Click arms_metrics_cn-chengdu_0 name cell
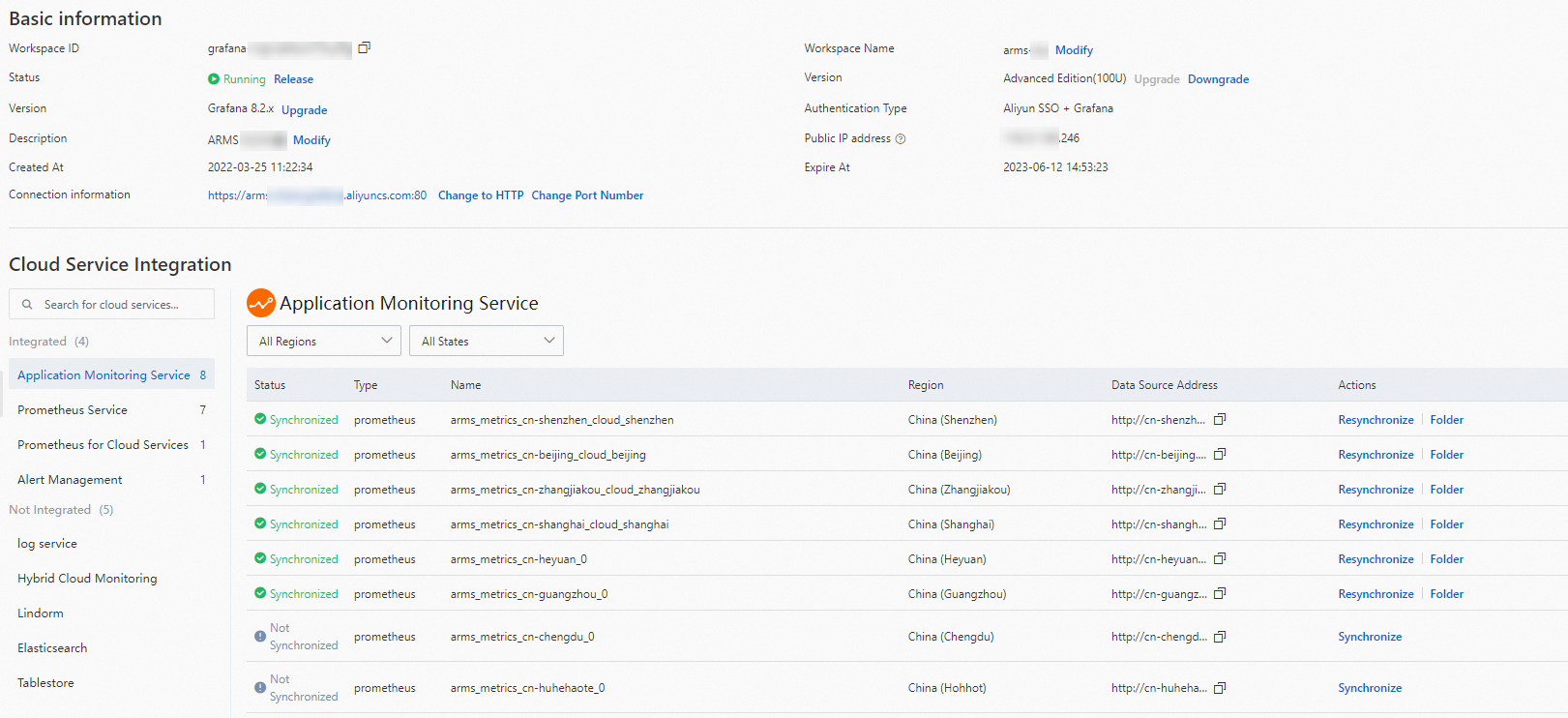Screen dimensions: 1568x718 [x=522, y=637]
